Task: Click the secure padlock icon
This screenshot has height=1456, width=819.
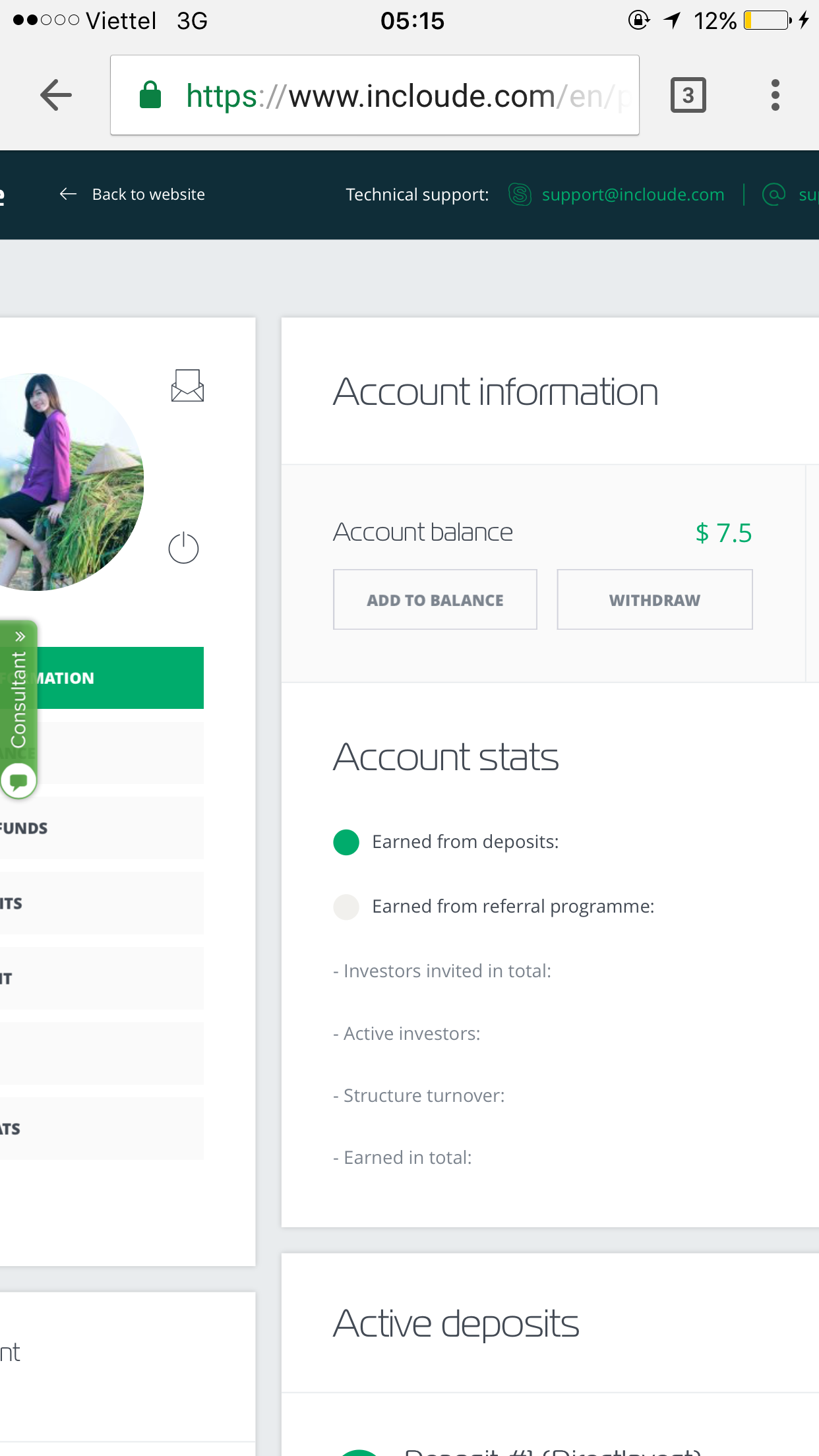Action: click(x=150, y=96)
